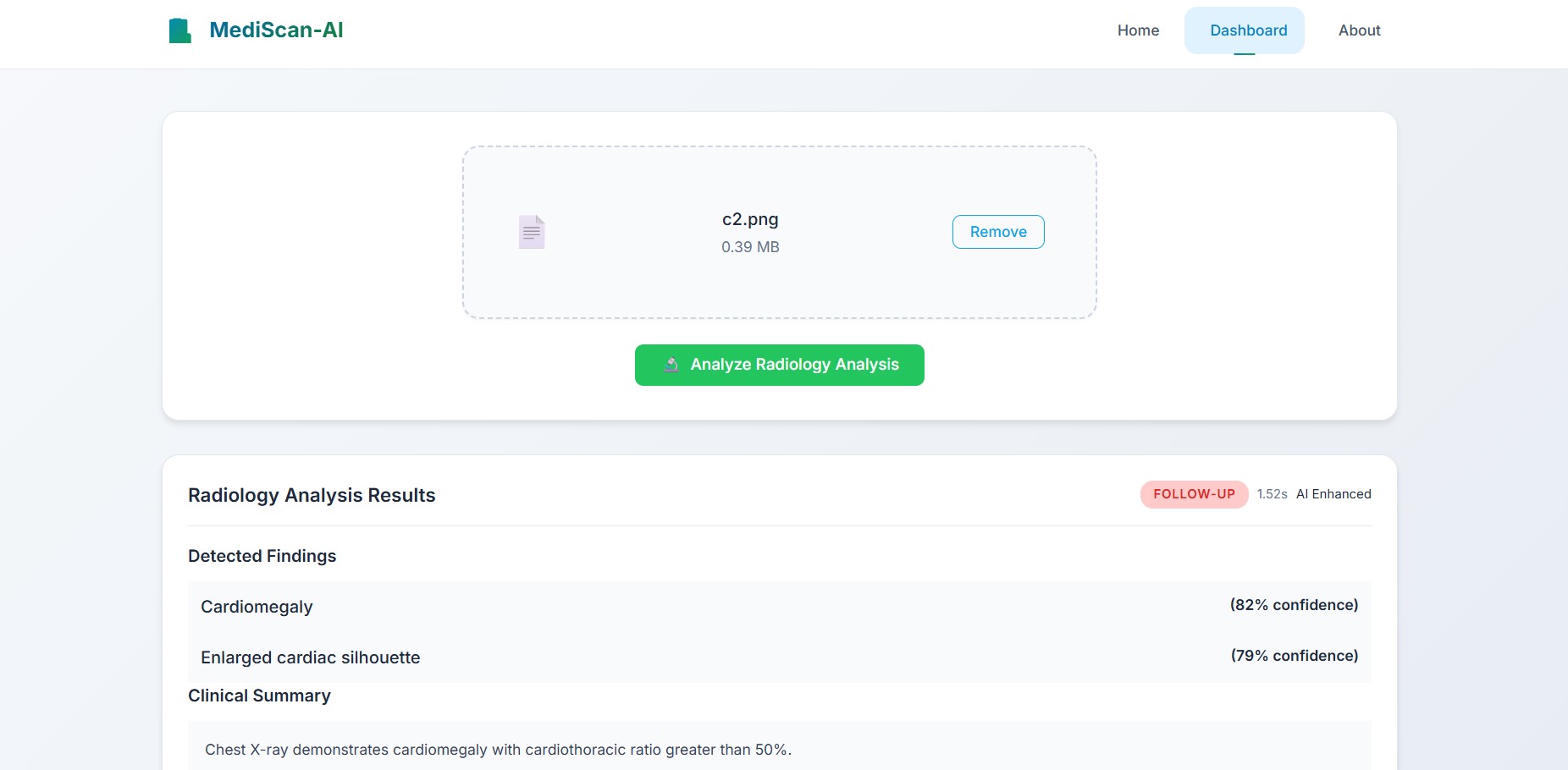Remove the uploaded c2.png file
The height and width of the screenshot is (770, 1568).
coord(997,231)
